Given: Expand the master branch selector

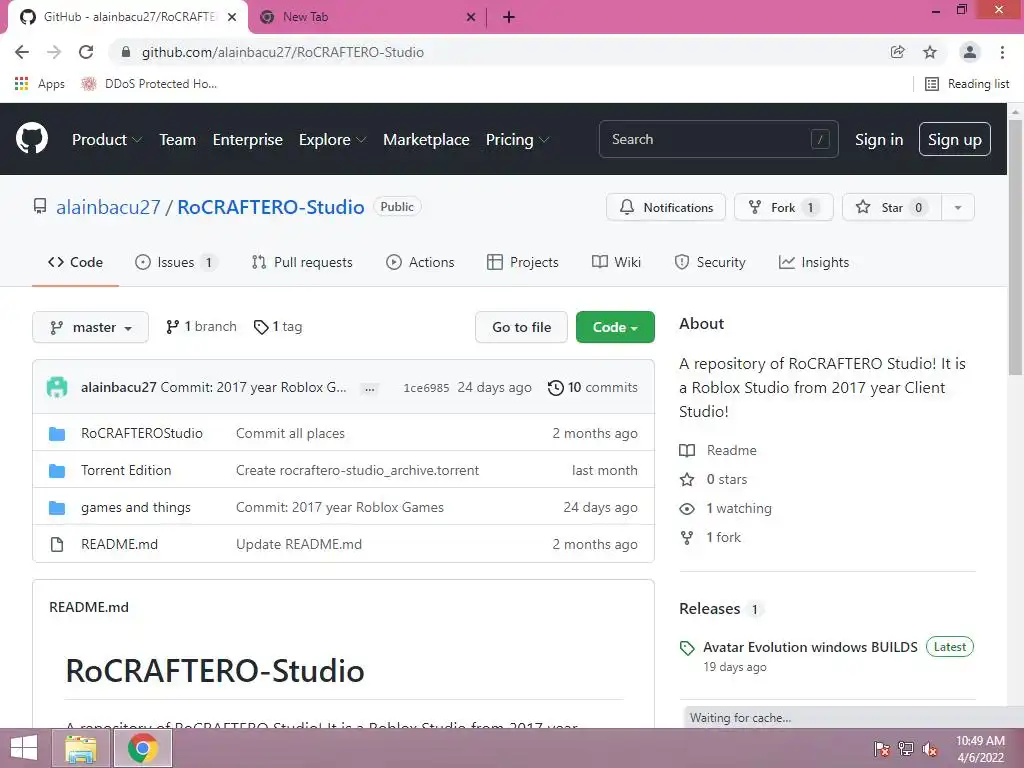Looking at the screenshot, I should pos(90,327).
